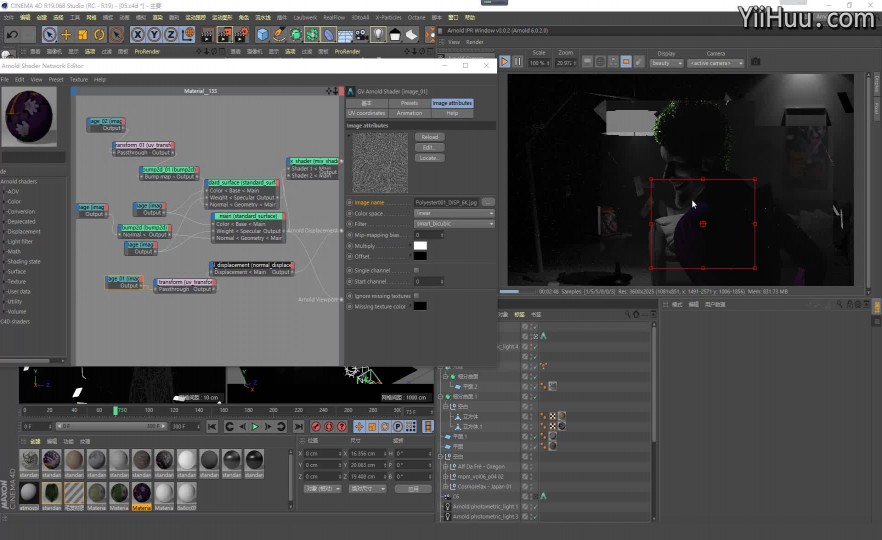Expand the Displacement shader category

pyautogui.click(x=24, y=232)
